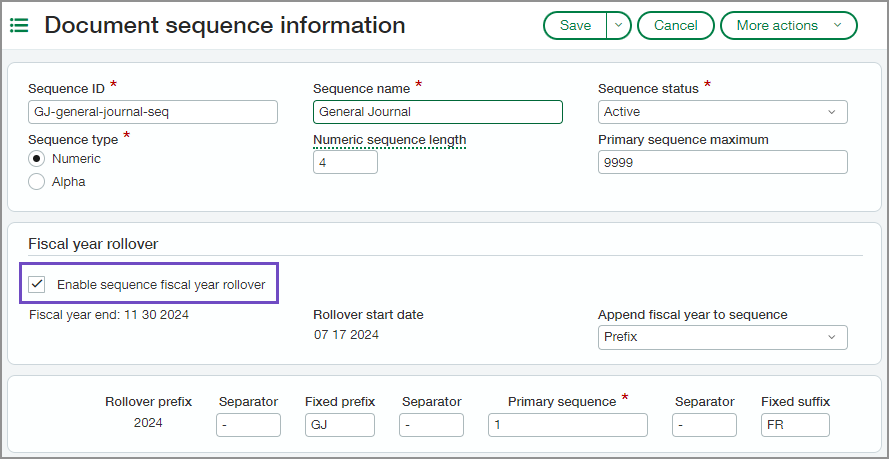Open Append fiscal year to sequence dropdown
Screen dimensions: 889x459
click(x=722, y=337)
